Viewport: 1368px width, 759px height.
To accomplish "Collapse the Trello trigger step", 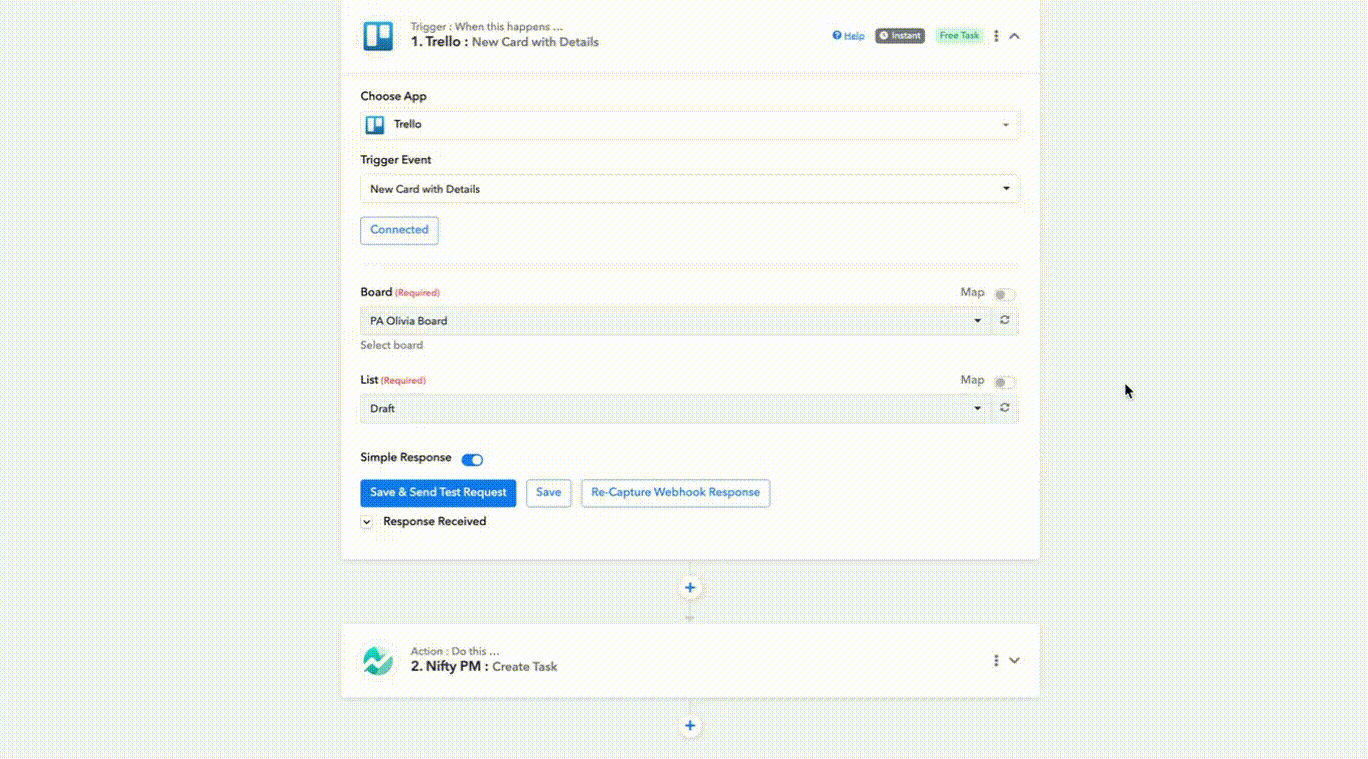I will pyautogui.click(x=1015, y=36).
